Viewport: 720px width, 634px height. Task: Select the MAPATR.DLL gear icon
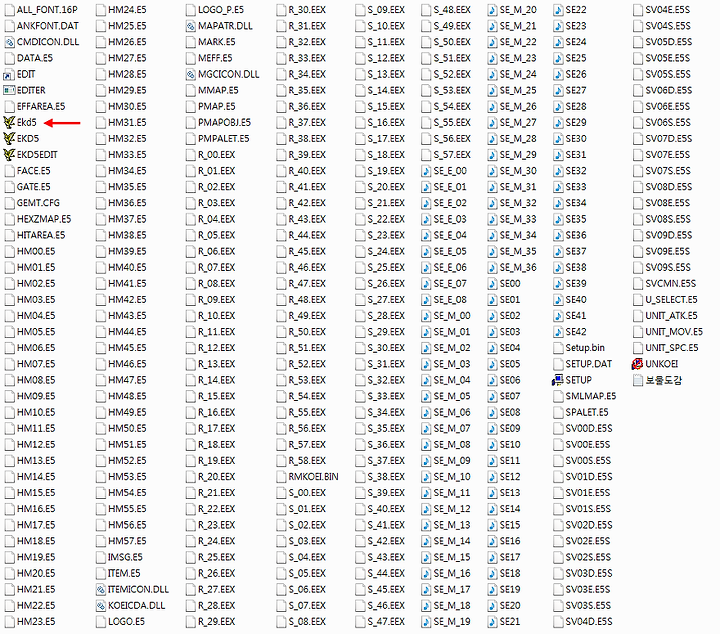click(191, 26)
